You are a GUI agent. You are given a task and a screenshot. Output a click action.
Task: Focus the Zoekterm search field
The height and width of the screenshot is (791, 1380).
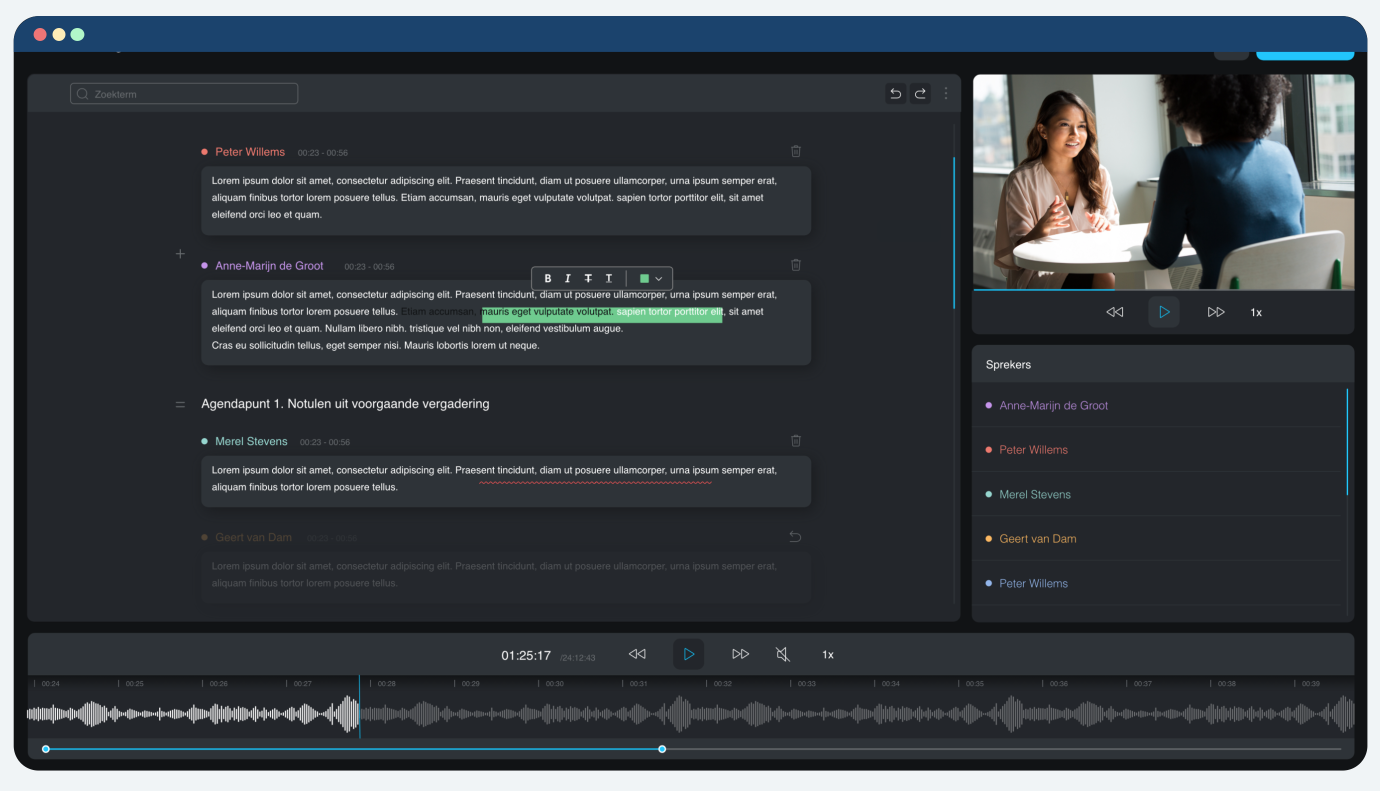pos(184,94)
